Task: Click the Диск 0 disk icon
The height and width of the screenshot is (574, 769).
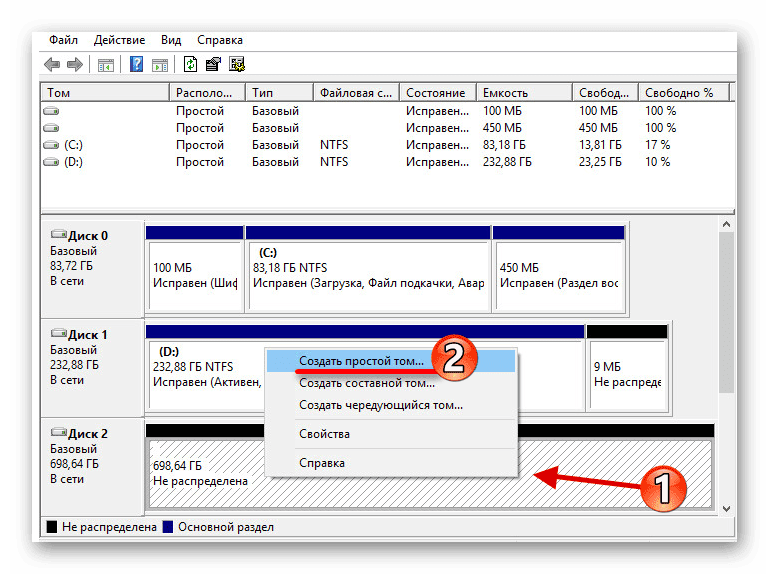Action: click(59, 235)
